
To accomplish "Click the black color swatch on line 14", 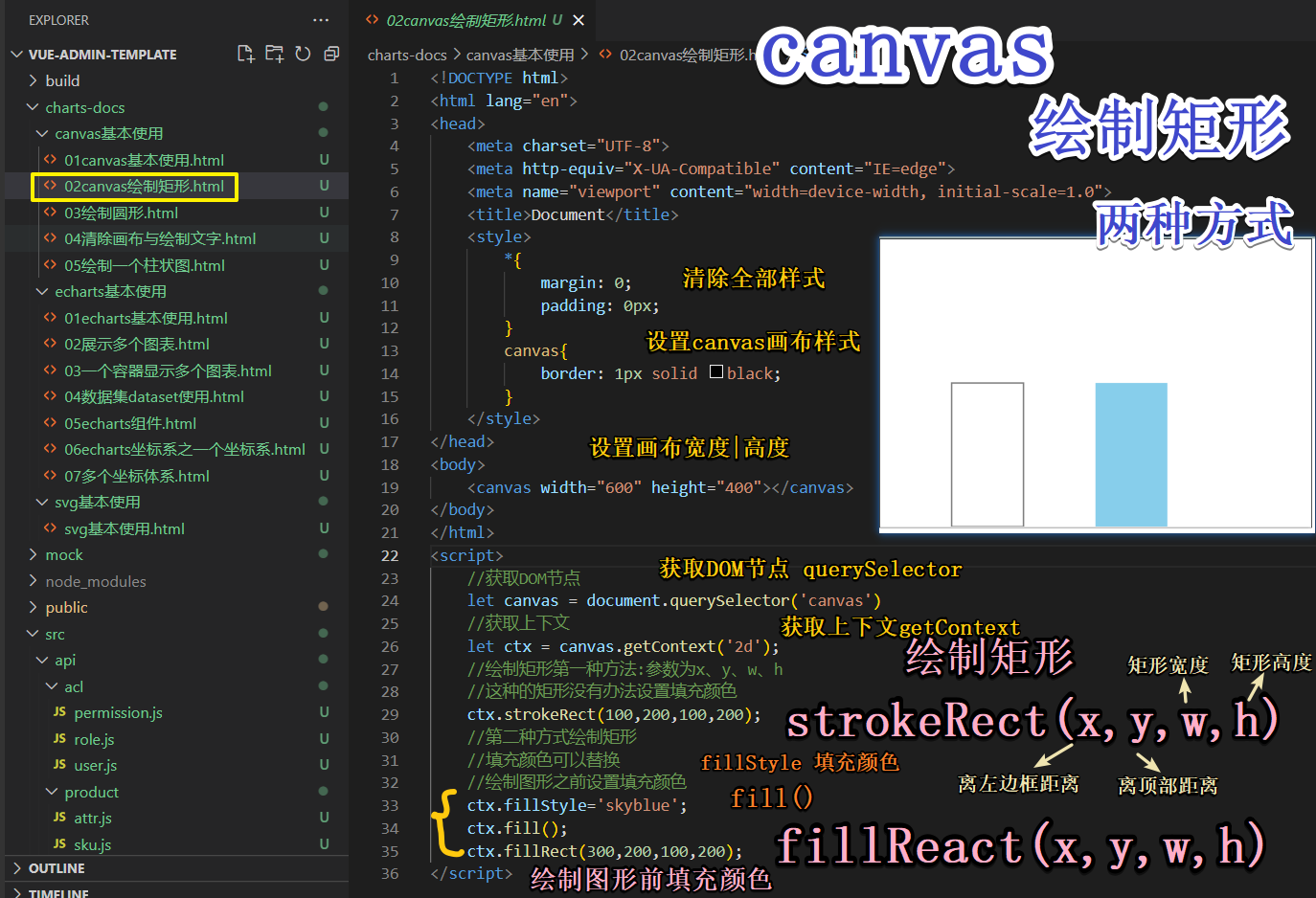I will point(716,372).
